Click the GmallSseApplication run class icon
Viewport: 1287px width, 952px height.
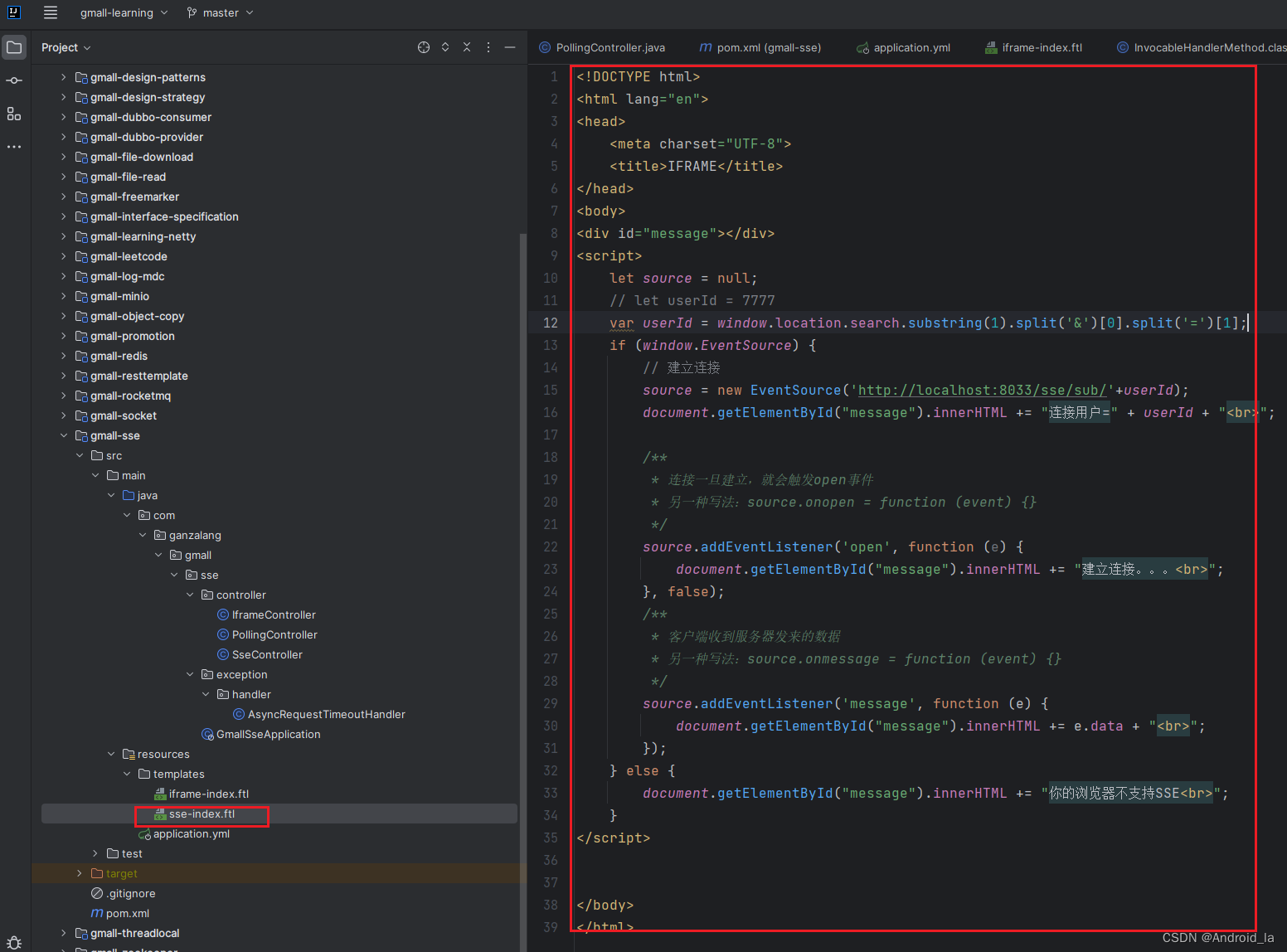pyautogui.click(x=207, y=734)
